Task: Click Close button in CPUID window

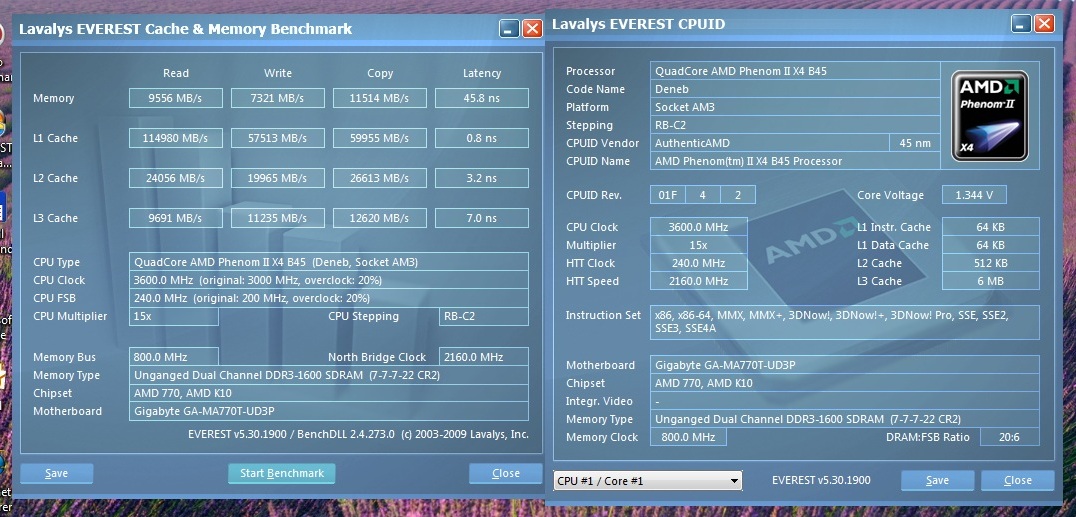Action: point(1018,480)
